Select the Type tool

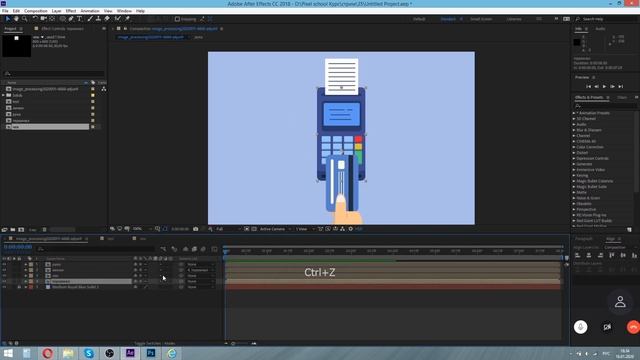point(80,19)
